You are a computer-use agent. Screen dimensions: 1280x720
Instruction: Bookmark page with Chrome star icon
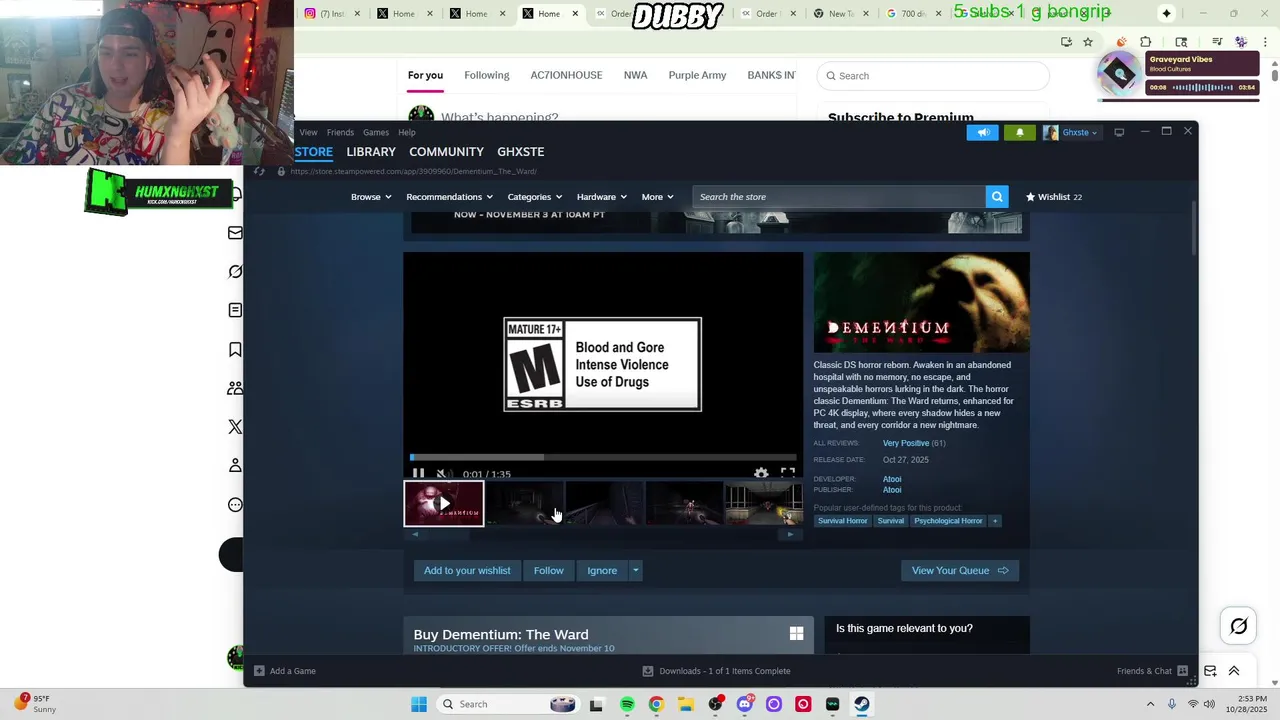[x=1088, y=42]
